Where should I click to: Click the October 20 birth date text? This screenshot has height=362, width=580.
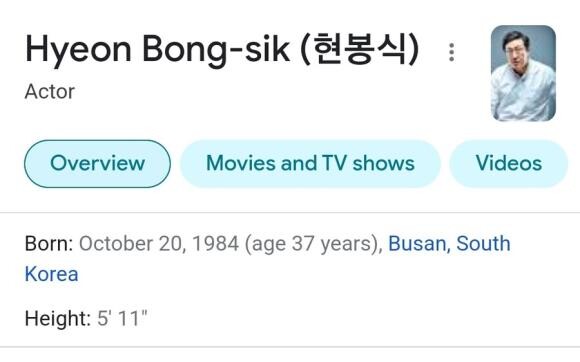[x=132, y=244]
